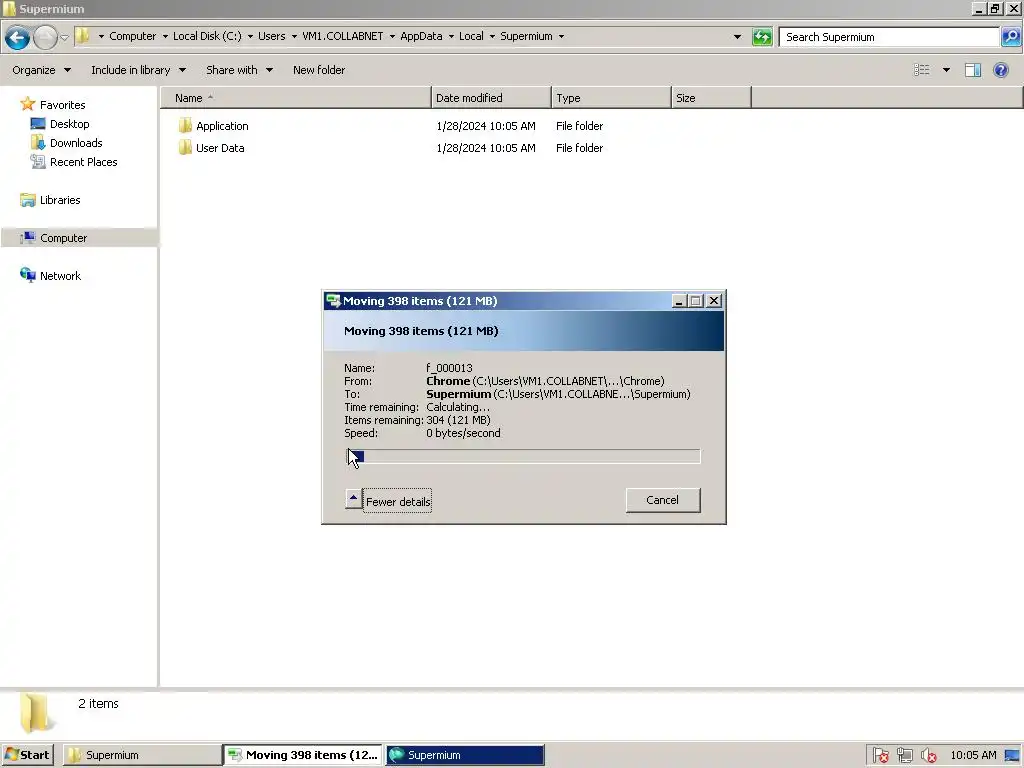The height and width of the screenshot is (768, 1024).
Task: Select VM1.COLLABNET breadcrumb segment
Action: coord(343,36)
